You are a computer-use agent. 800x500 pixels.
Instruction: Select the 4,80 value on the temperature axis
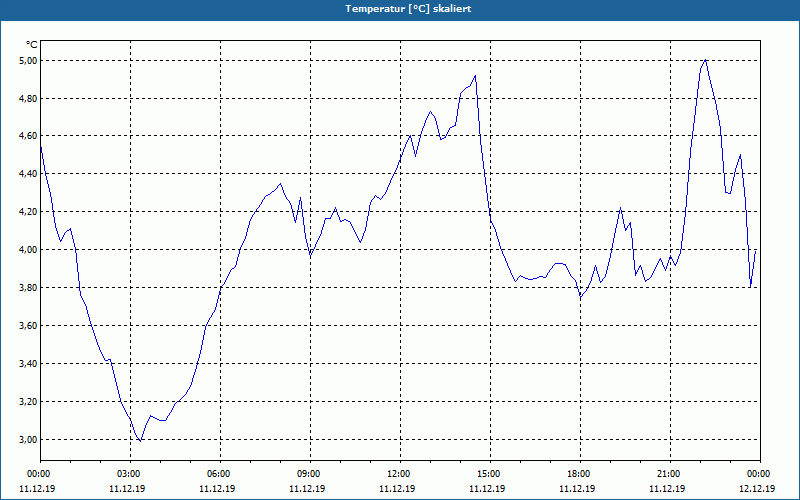[x=29, y=98]
